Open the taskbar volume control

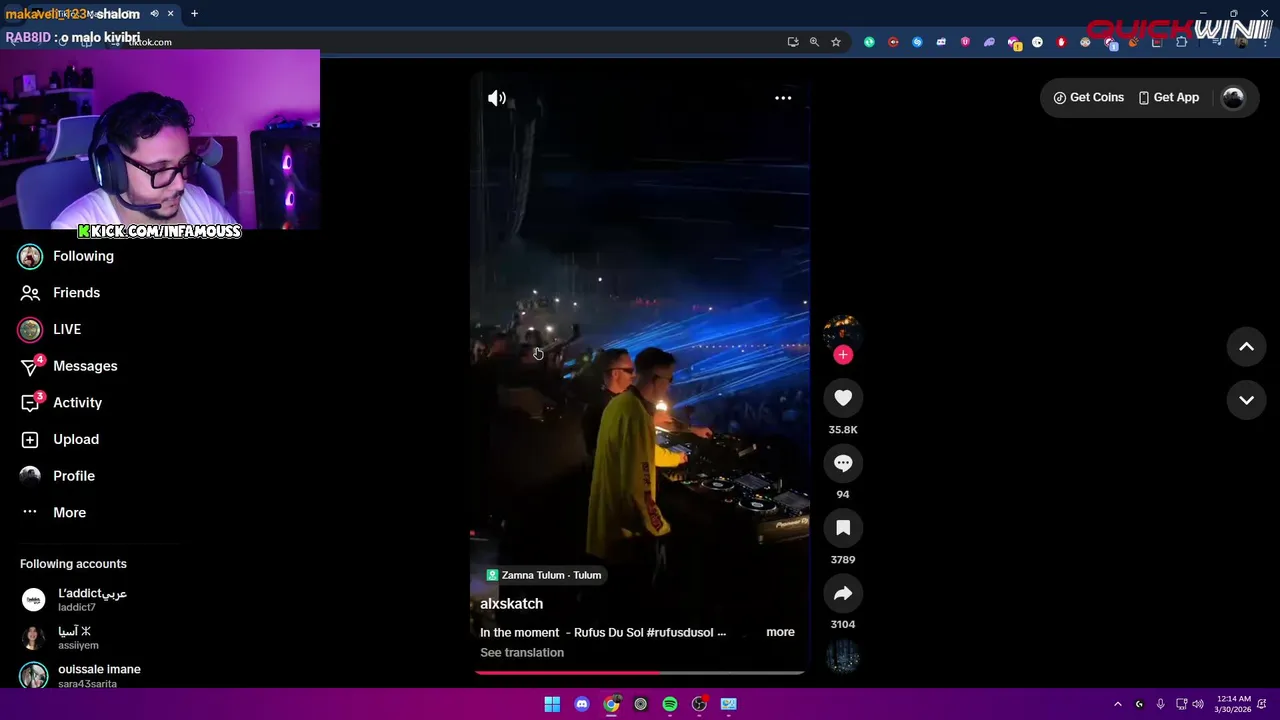(1198, 704)
